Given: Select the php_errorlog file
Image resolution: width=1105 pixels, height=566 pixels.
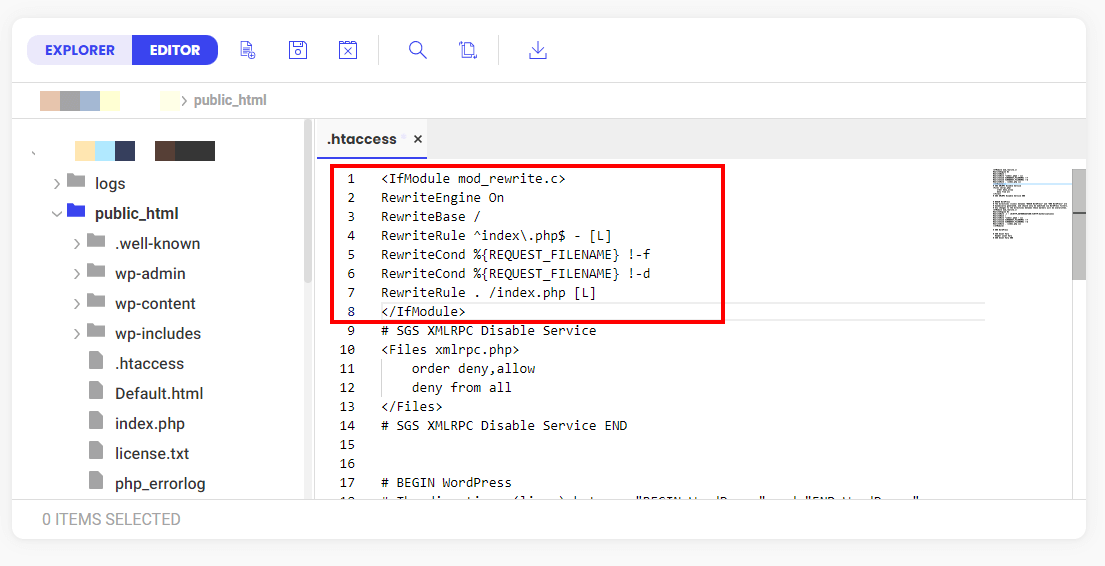Looking at the screenshot, I should pyautogui.click(x=159, y=484).
